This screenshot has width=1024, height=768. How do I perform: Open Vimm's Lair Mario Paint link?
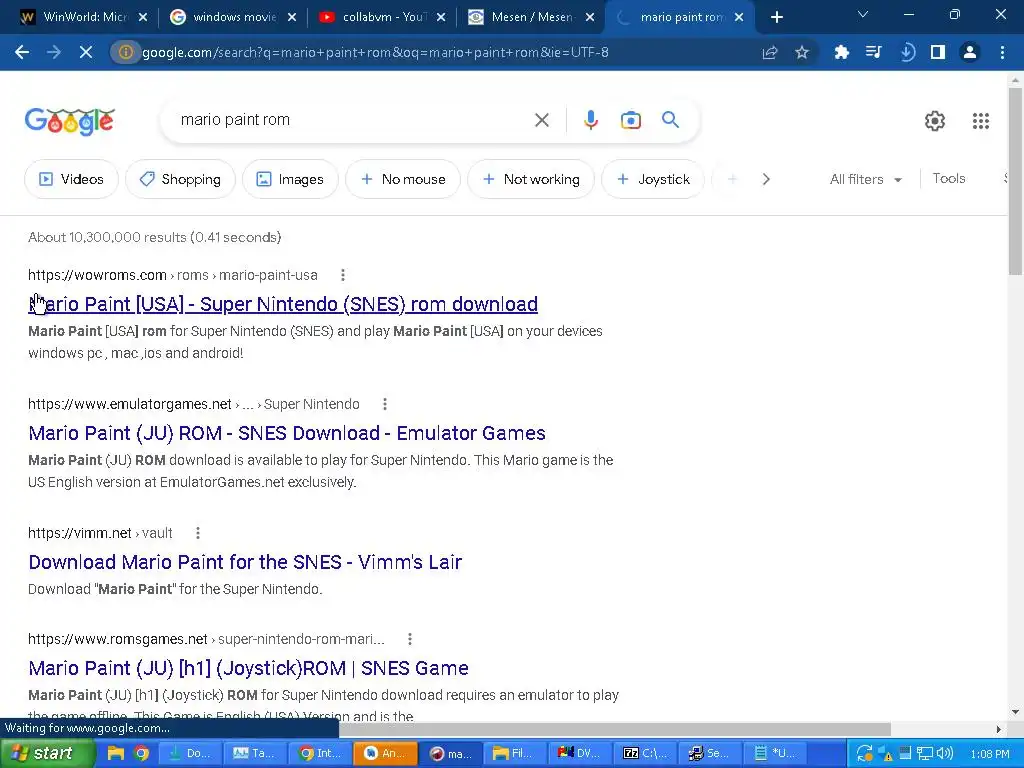(245, 562)
